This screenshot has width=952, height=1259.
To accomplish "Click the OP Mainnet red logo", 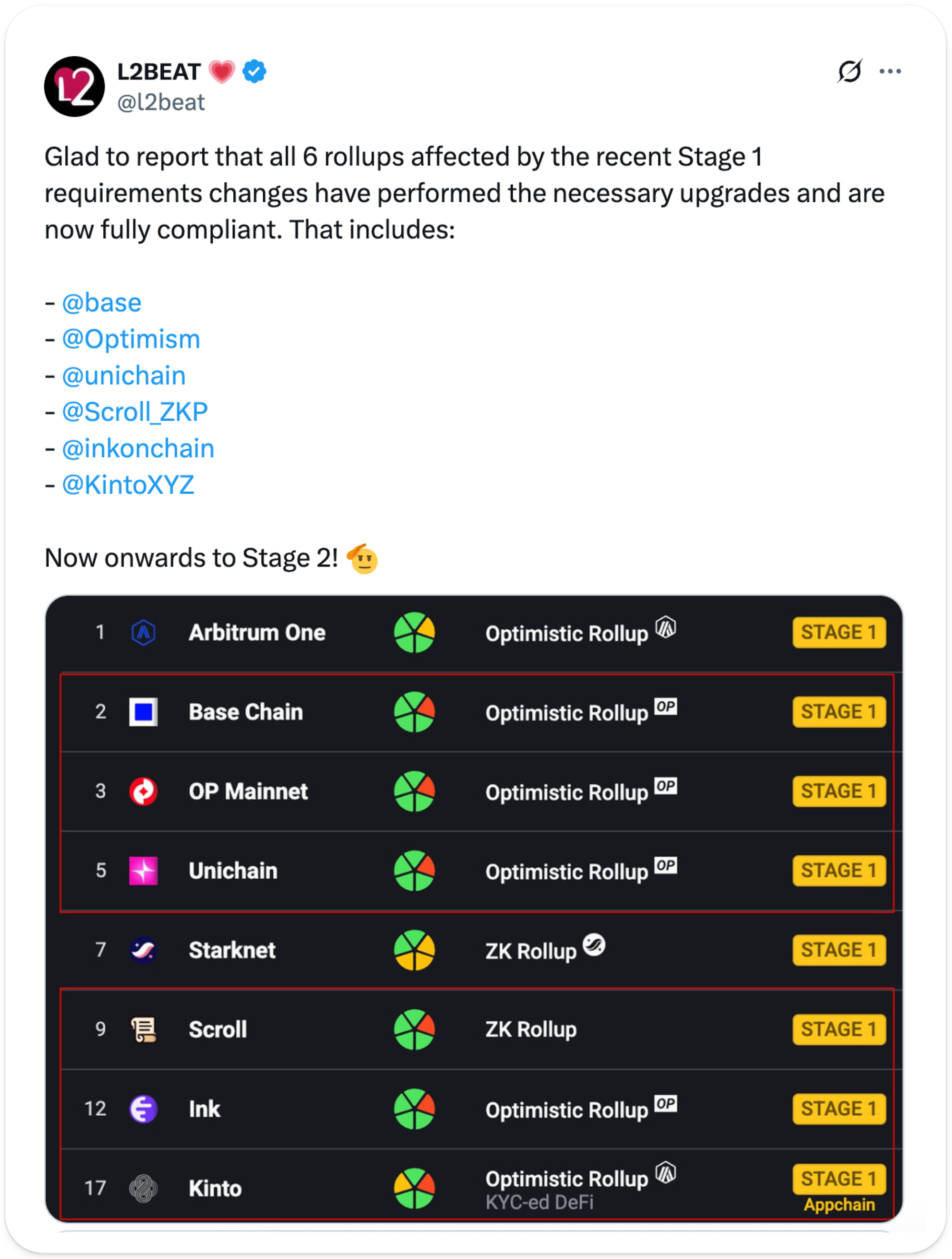I will [143, 791].
